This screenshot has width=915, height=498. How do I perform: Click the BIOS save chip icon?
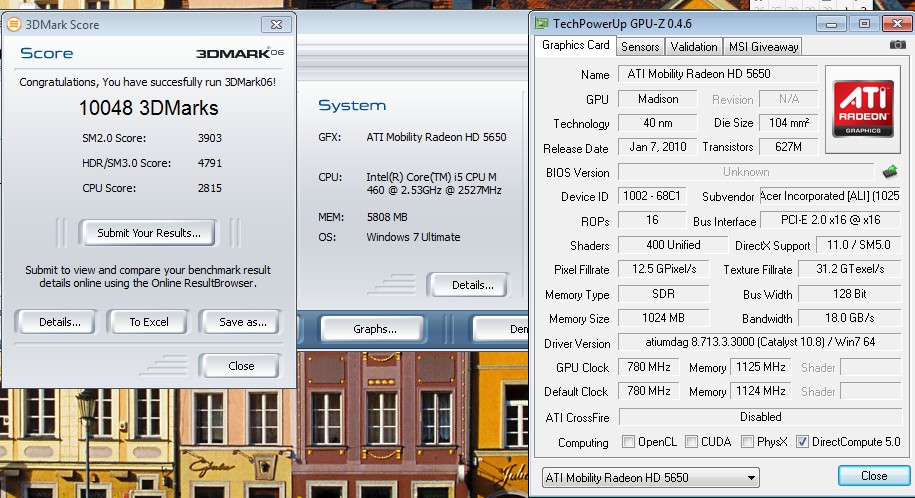pos(889,172)
